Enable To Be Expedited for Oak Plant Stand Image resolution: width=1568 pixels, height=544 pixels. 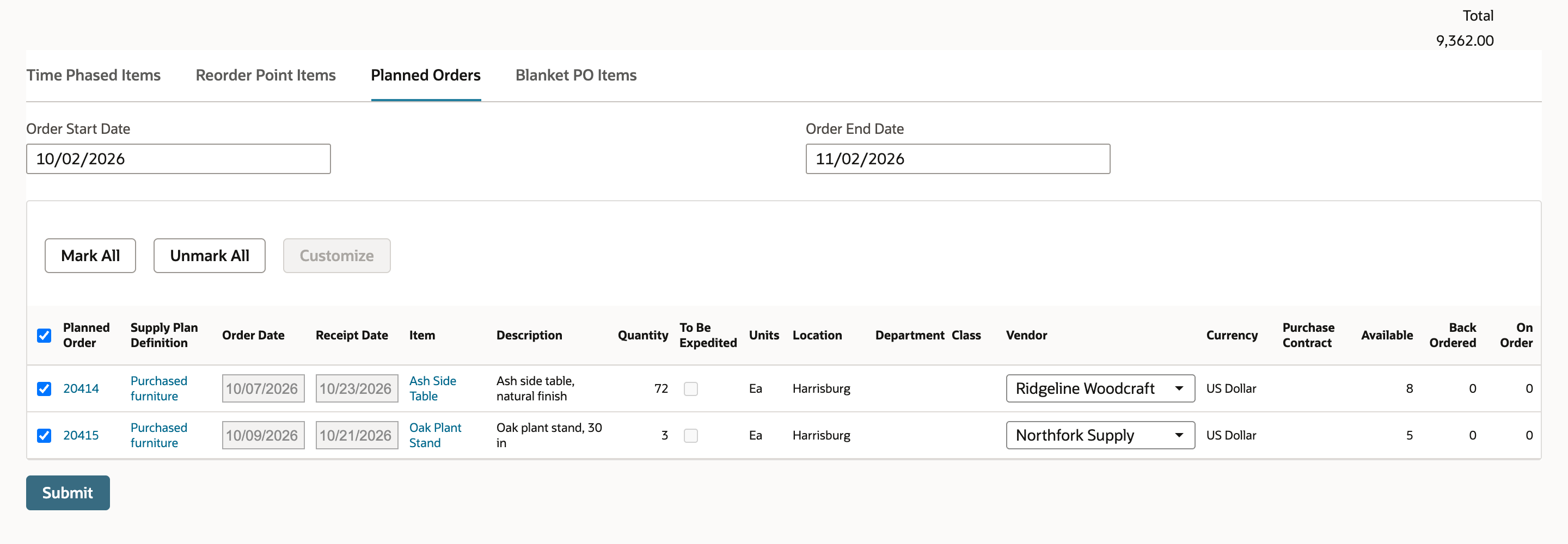coord(690,435)
